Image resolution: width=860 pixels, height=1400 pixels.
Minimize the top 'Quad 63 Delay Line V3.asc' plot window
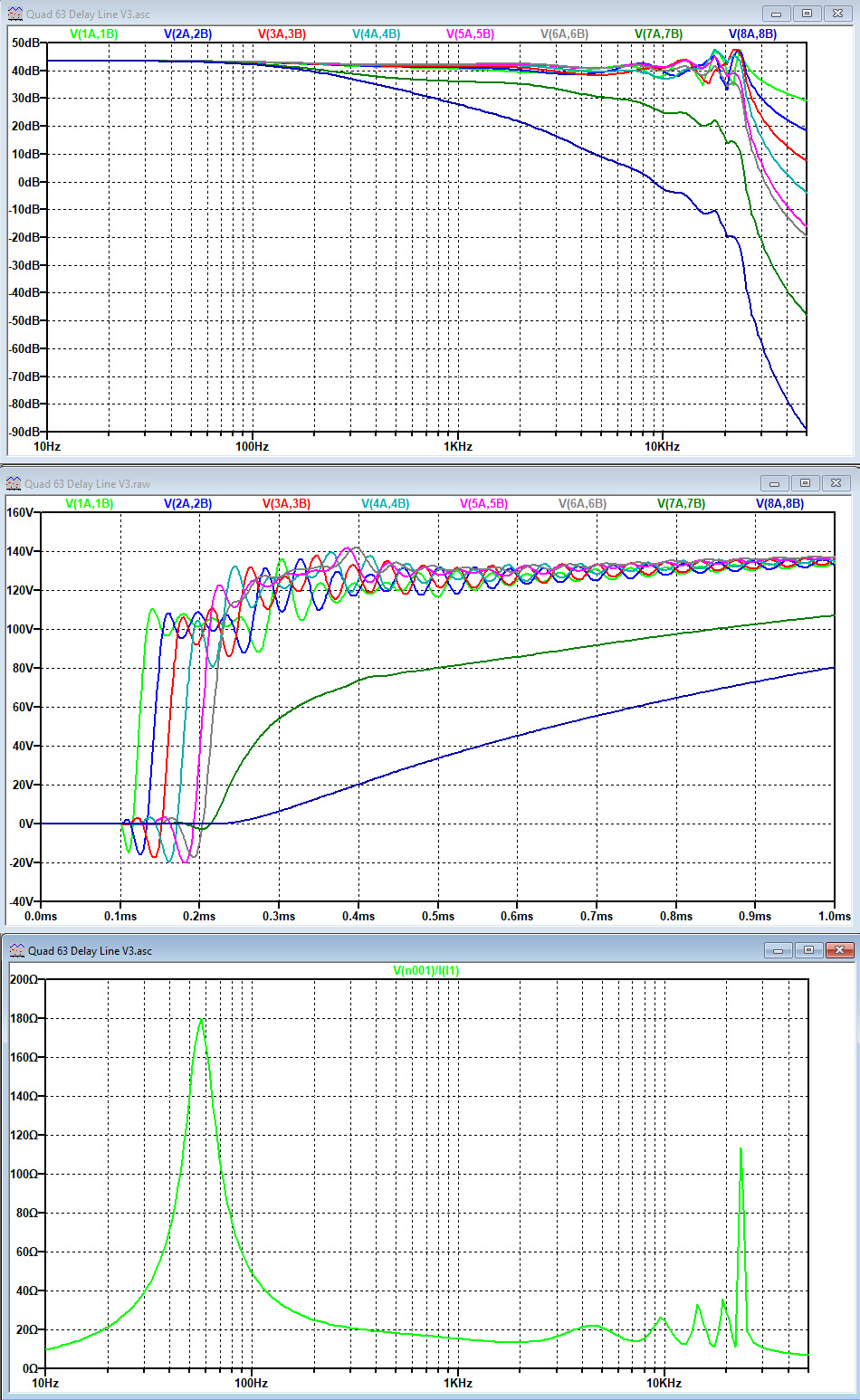tap(776, 14)
